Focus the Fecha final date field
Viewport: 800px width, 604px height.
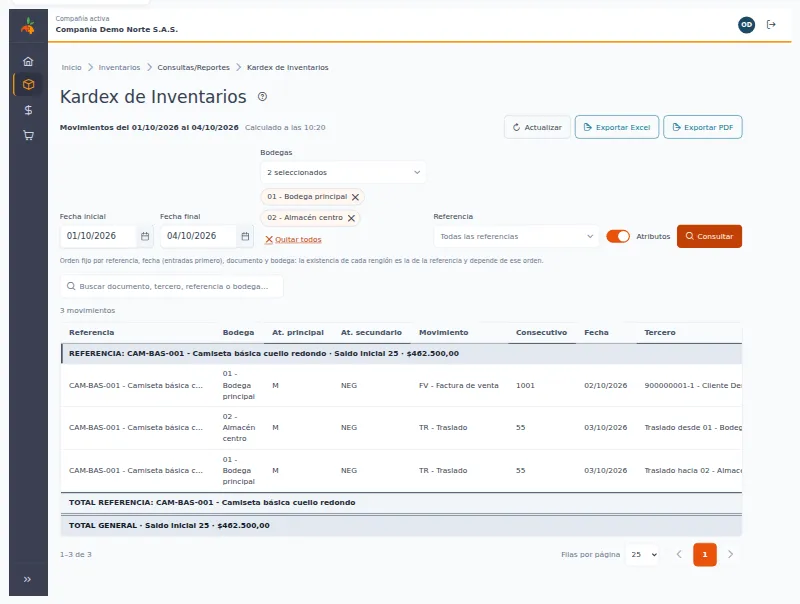197,236
